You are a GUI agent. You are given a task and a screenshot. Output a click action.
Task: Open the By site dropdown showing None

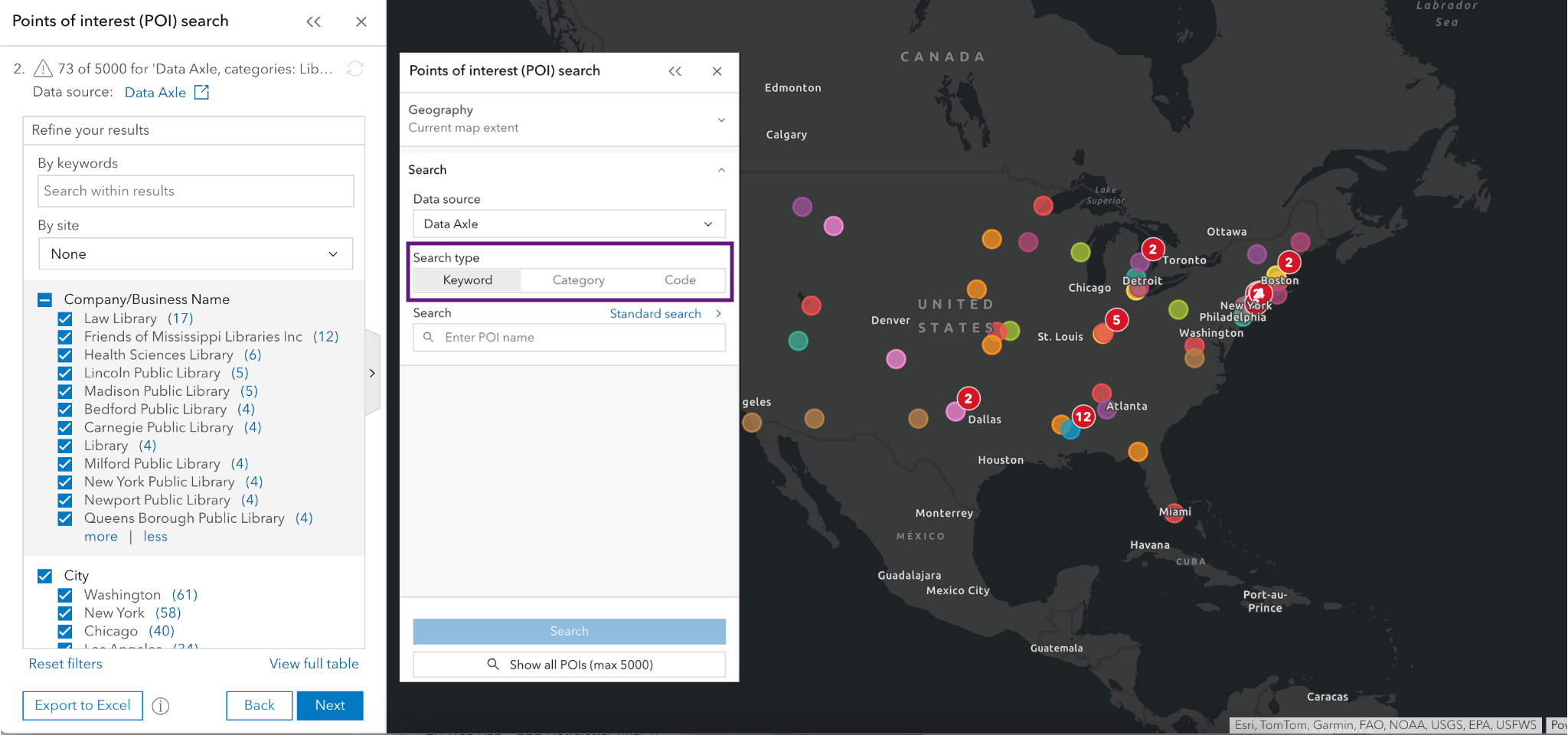pyautogui.click(x=195, y=254)
